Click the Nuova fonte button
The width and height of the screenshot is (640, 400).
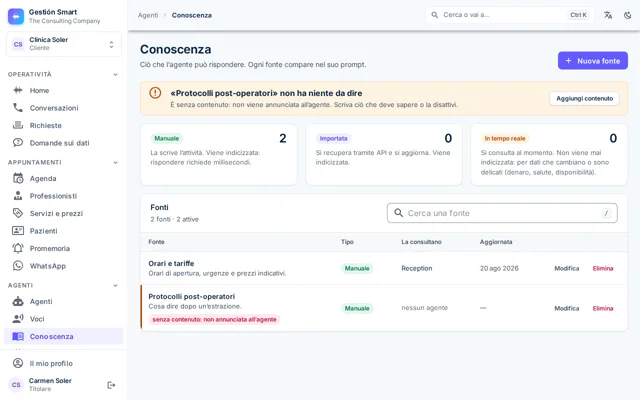point(593,60)
